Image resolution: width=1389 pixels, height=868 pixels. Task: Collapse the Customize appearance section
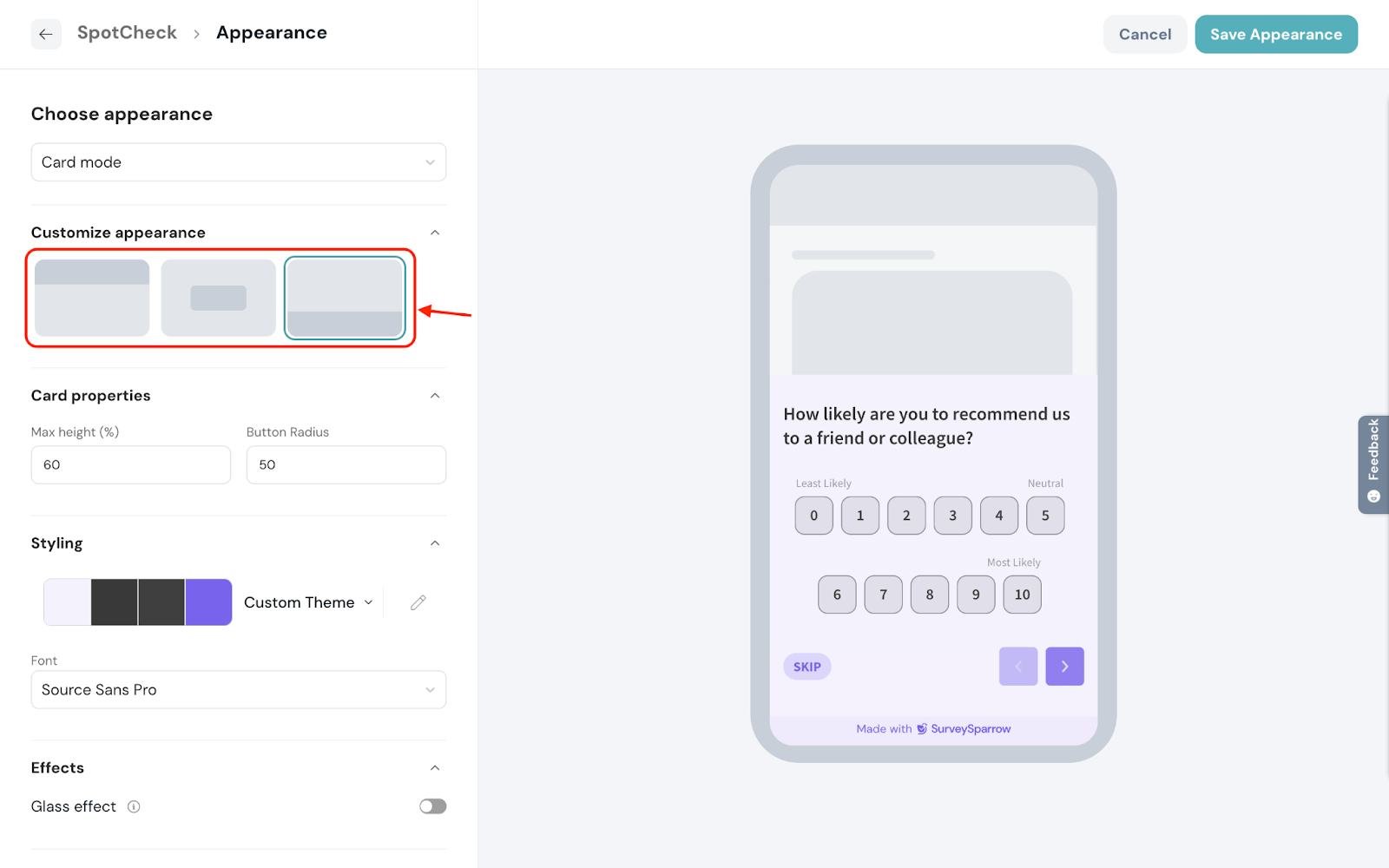pos(435,233)
